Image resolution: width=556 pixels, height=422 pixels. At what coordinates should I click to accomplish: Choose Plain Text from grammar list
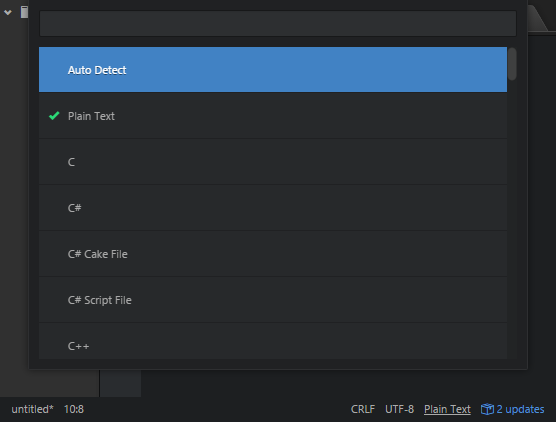pos(273,116)
